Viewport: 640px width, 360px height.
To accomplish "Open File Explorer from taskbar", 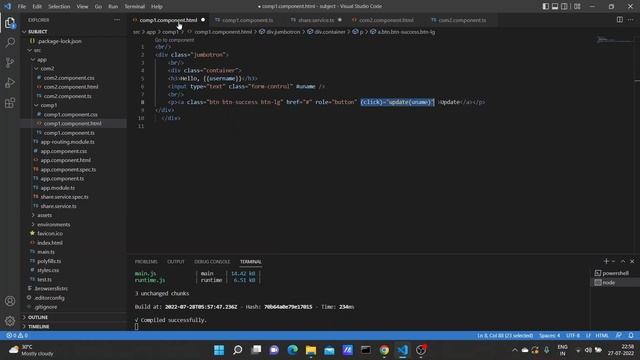I will coord(311,350).
